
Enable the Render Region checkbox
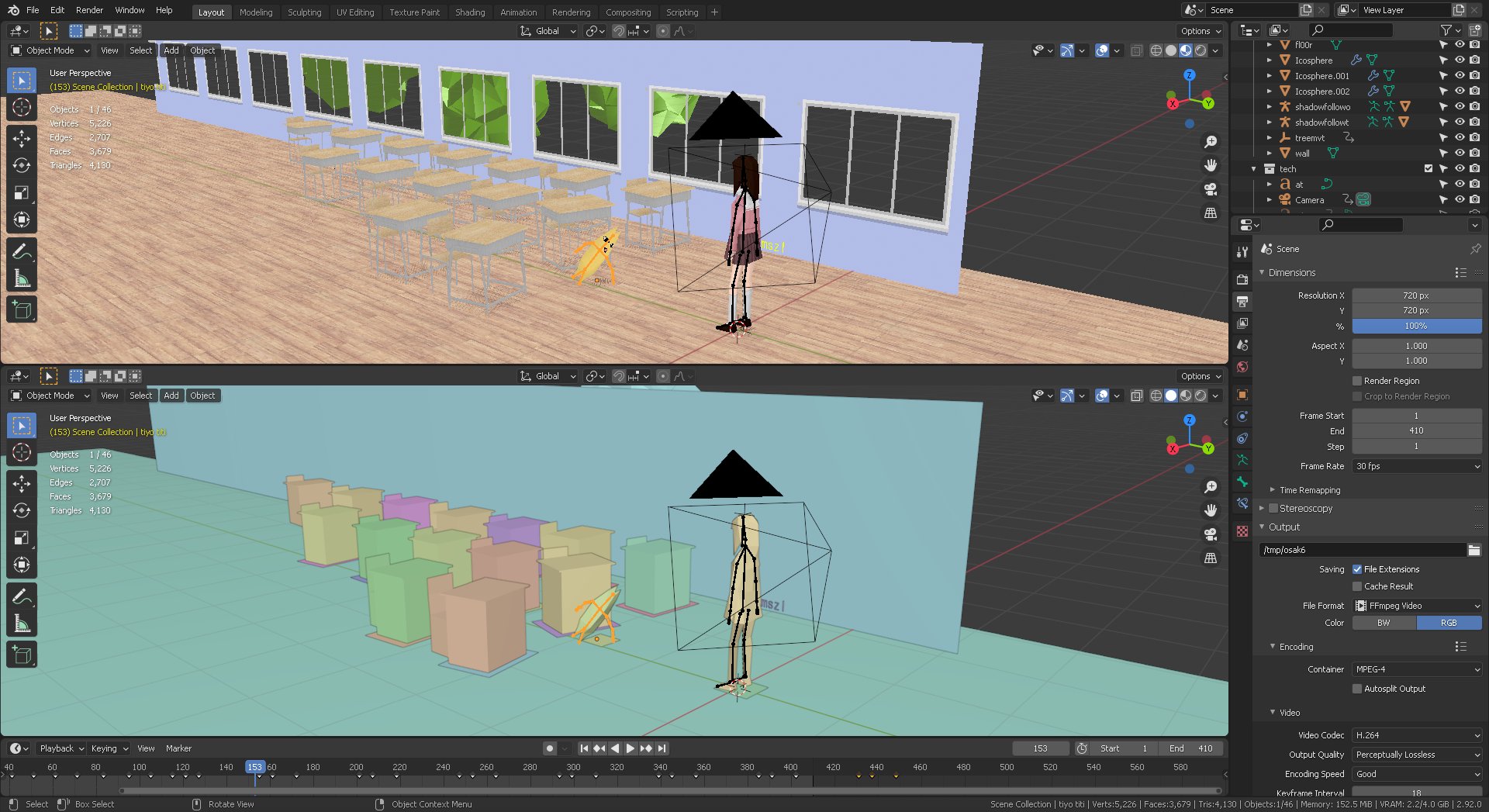click(x=1357, y=381)
